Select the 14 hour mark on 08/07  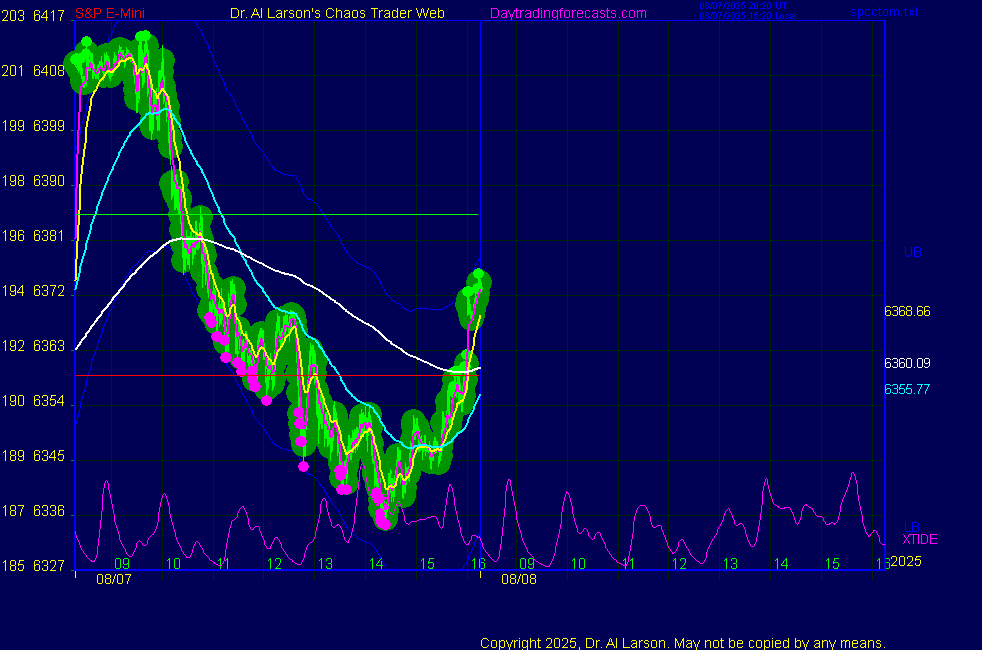point(376,564)
